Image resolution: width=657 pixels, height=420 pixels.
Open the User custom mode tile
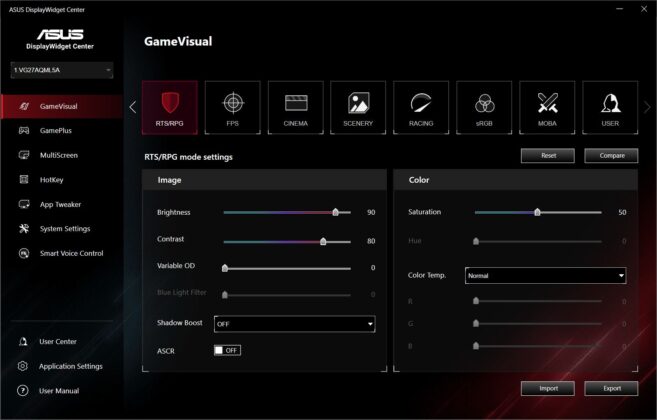(610, 108)
